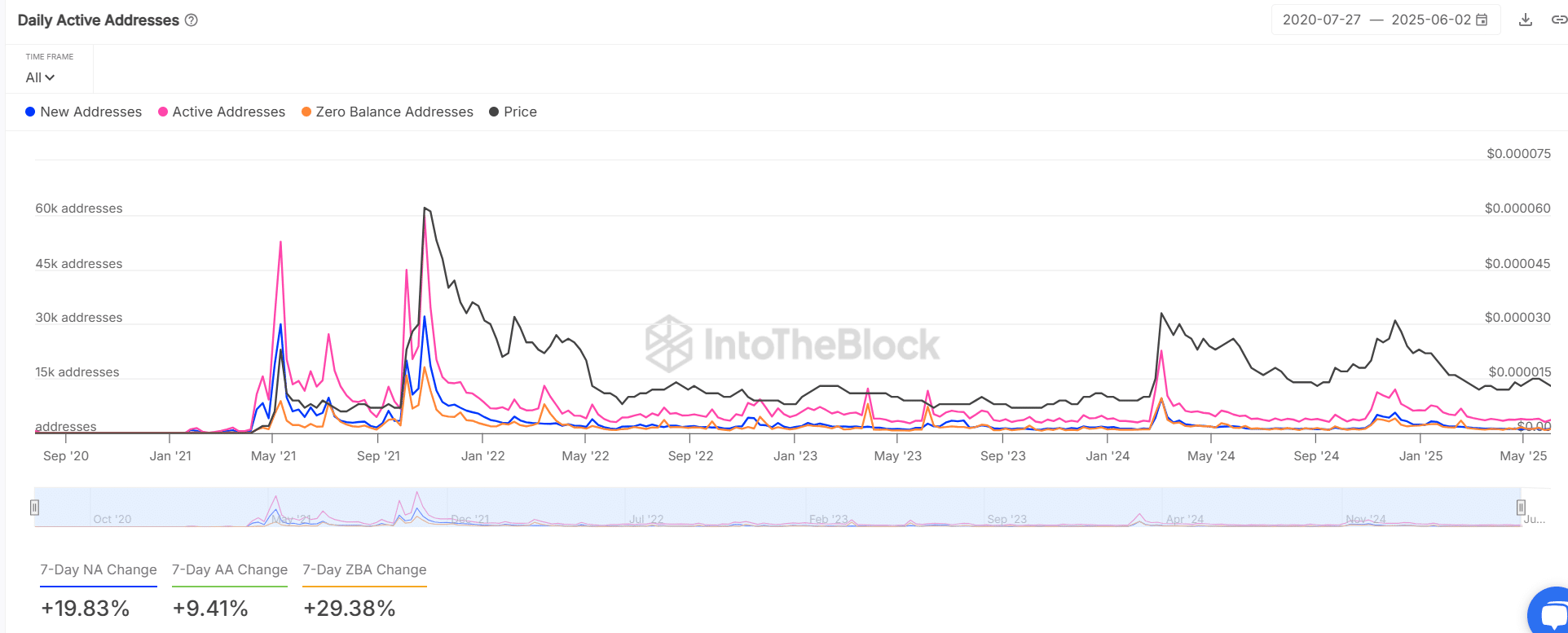Screen dimensions: 1568x633
Task: Toggle Zero Balance Addresses legend item
Action: point(387,112)
